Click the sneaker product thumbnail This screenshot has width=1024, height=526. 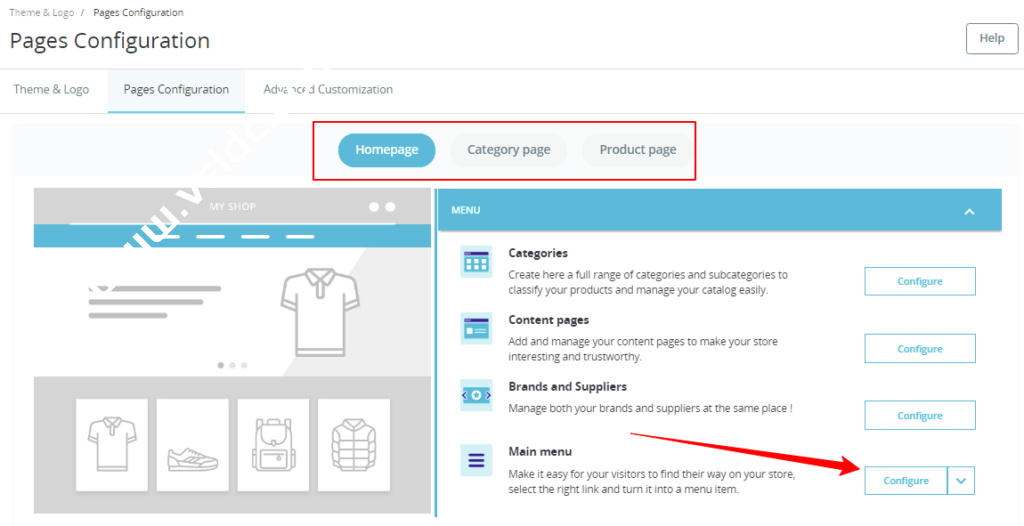click(x=192, y=445)
